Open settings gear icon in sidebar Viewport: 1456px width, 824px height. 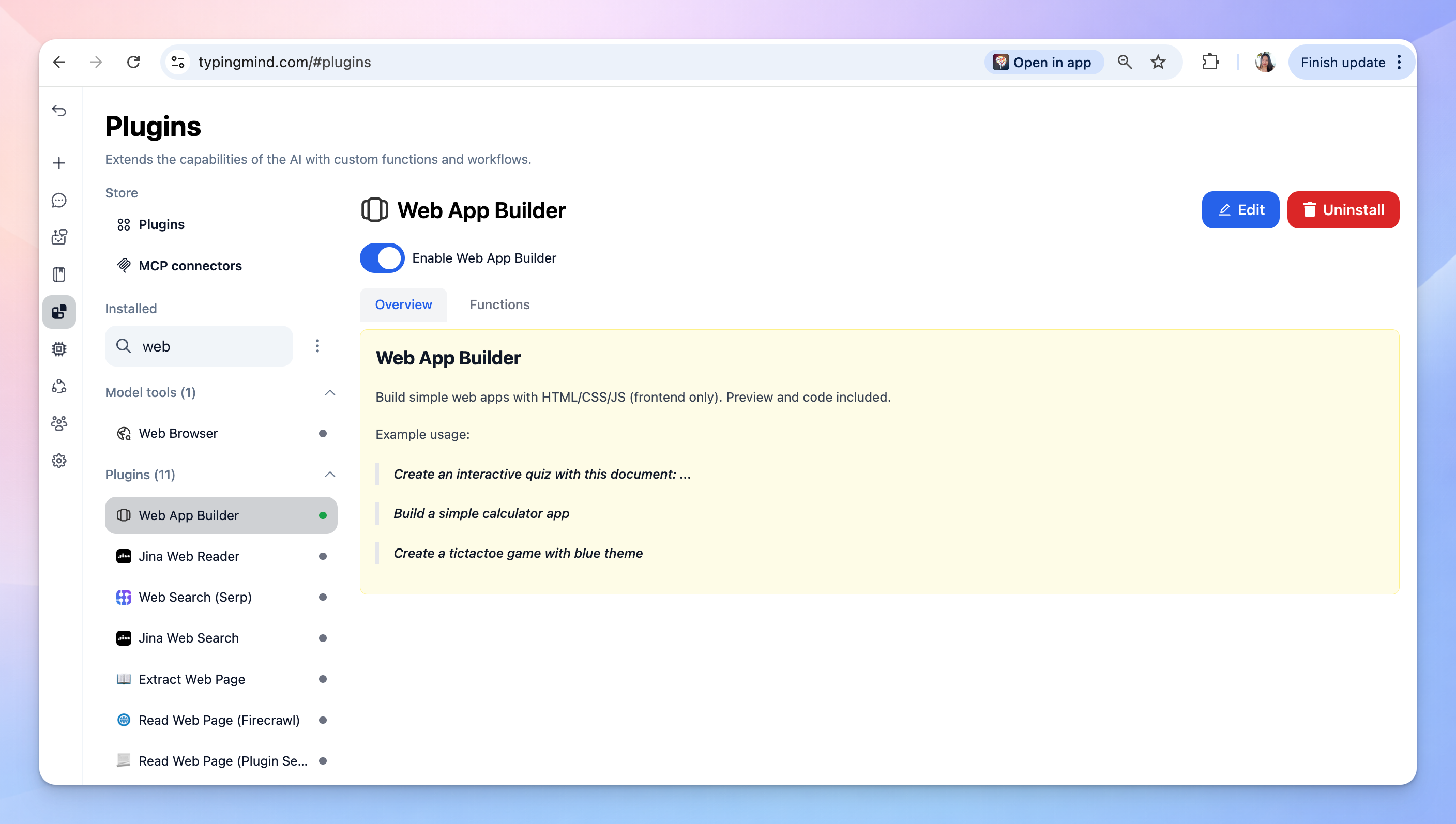pos(59,461)
